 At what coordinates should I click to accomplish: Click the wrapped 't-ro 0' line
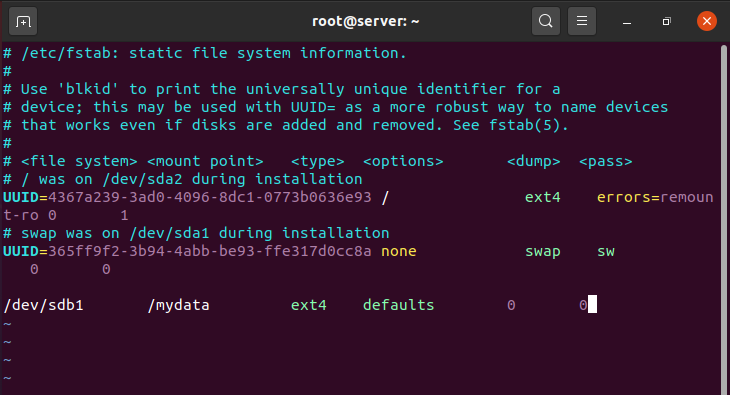click(30, 215)
